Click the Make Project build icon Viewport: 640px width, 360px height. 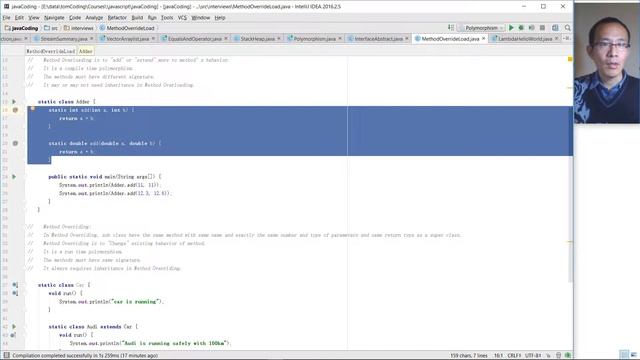coord(451,28)
